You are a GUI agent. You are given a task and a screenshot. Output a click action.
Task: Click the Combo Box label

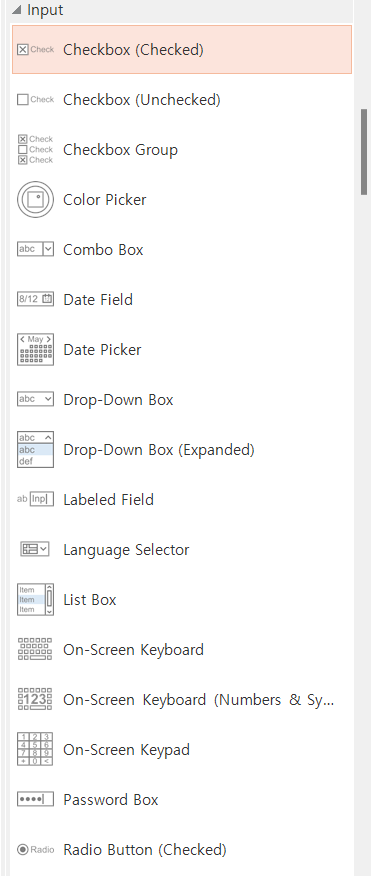click(103, 250)
